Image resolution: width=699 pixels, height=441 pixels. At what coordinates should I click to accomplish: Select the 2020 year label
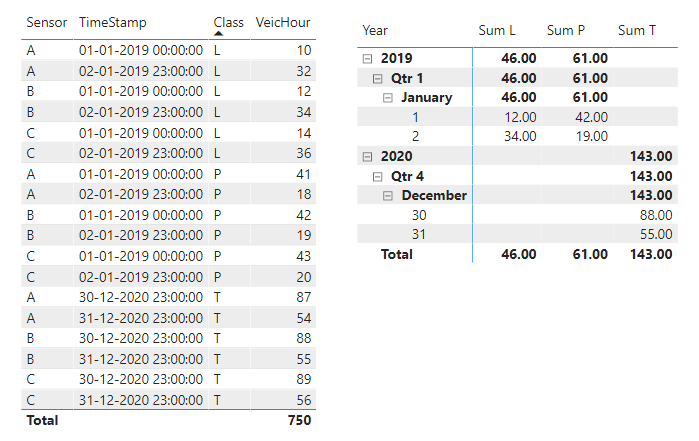pyautogui.click(x=396, y=157)
